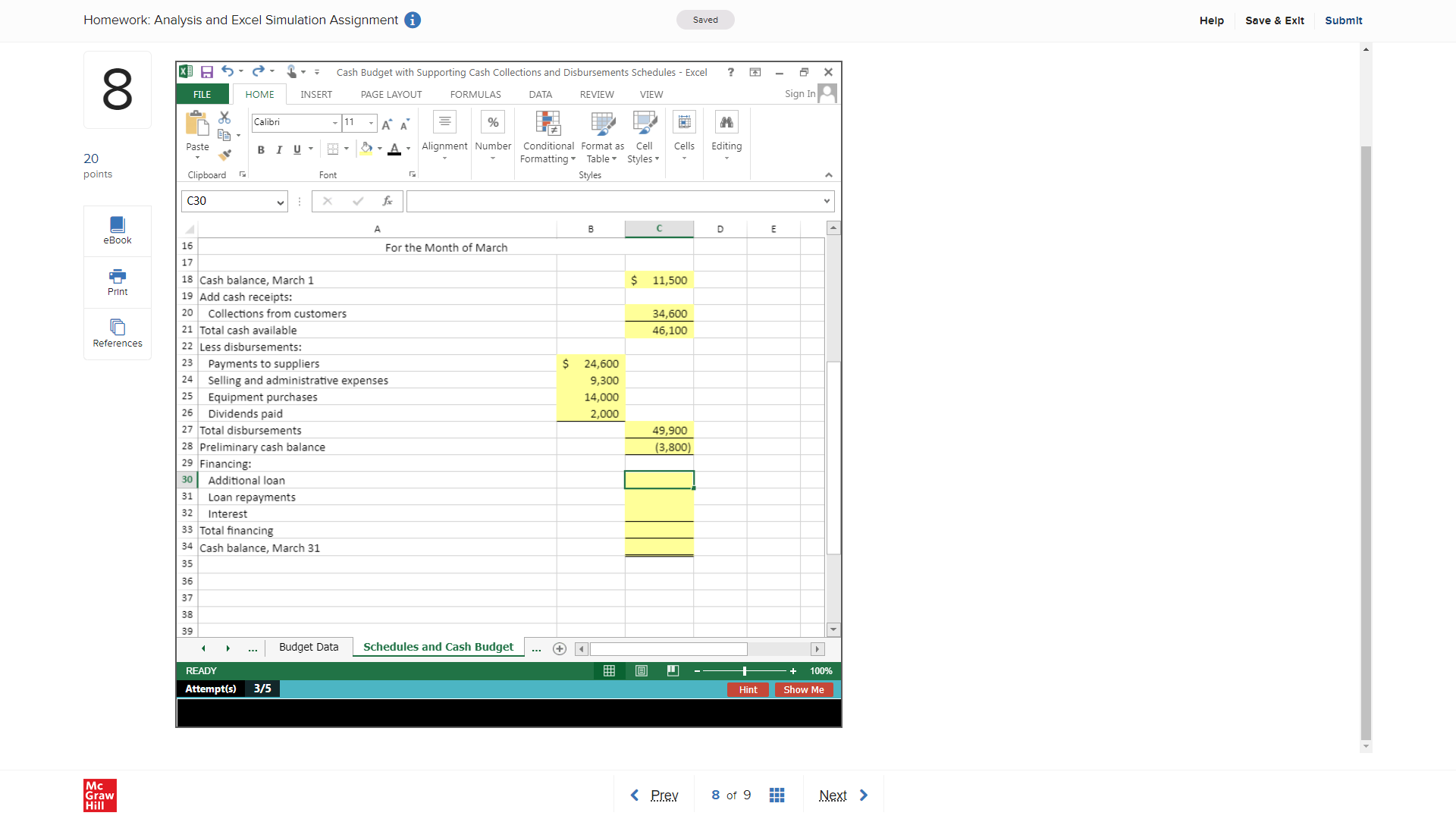Click the Insert Function fx icon

pyautogui.click(x=388, y=201)
